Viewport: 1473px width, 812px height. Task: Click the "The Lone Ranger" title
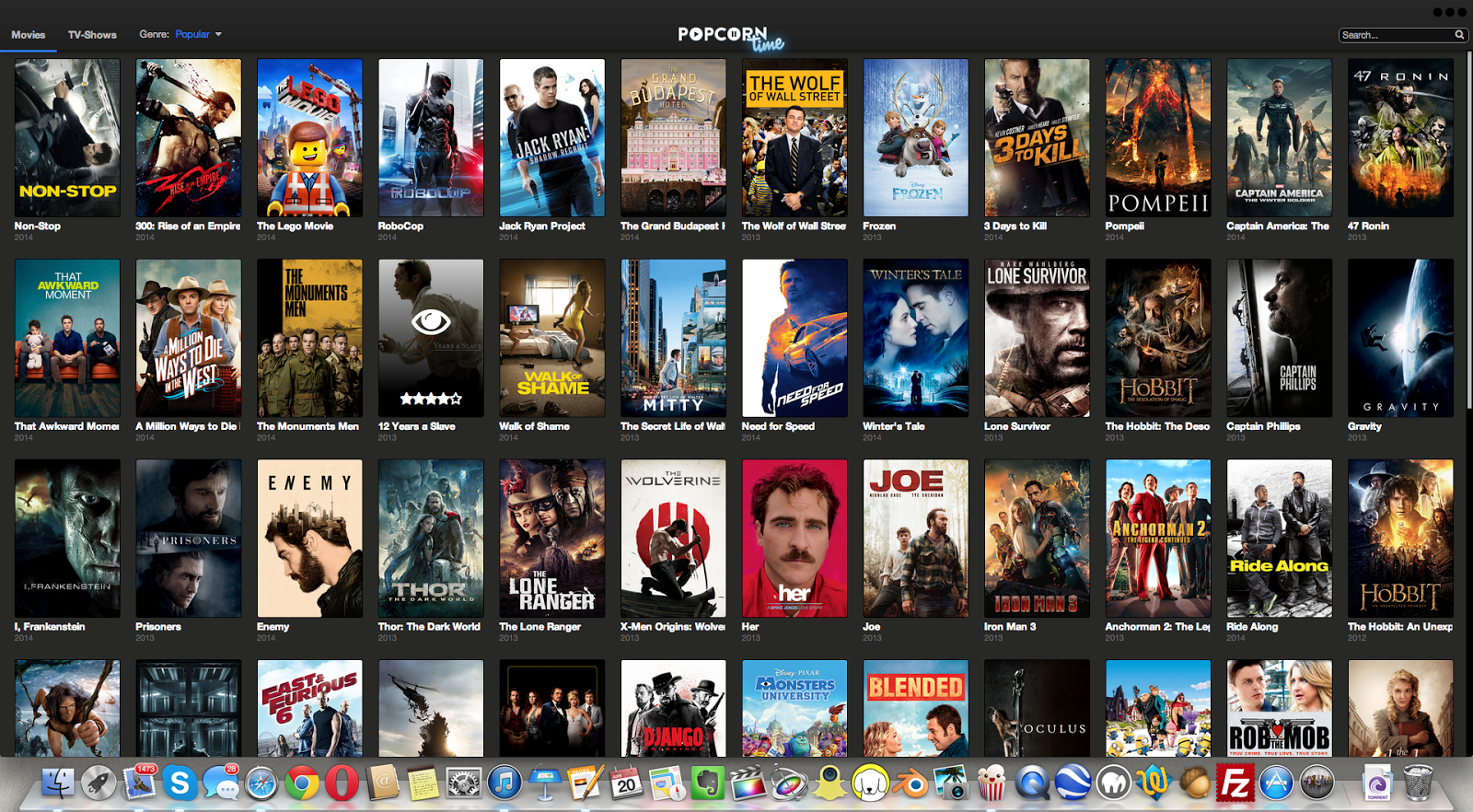click(x=540, y=627)
